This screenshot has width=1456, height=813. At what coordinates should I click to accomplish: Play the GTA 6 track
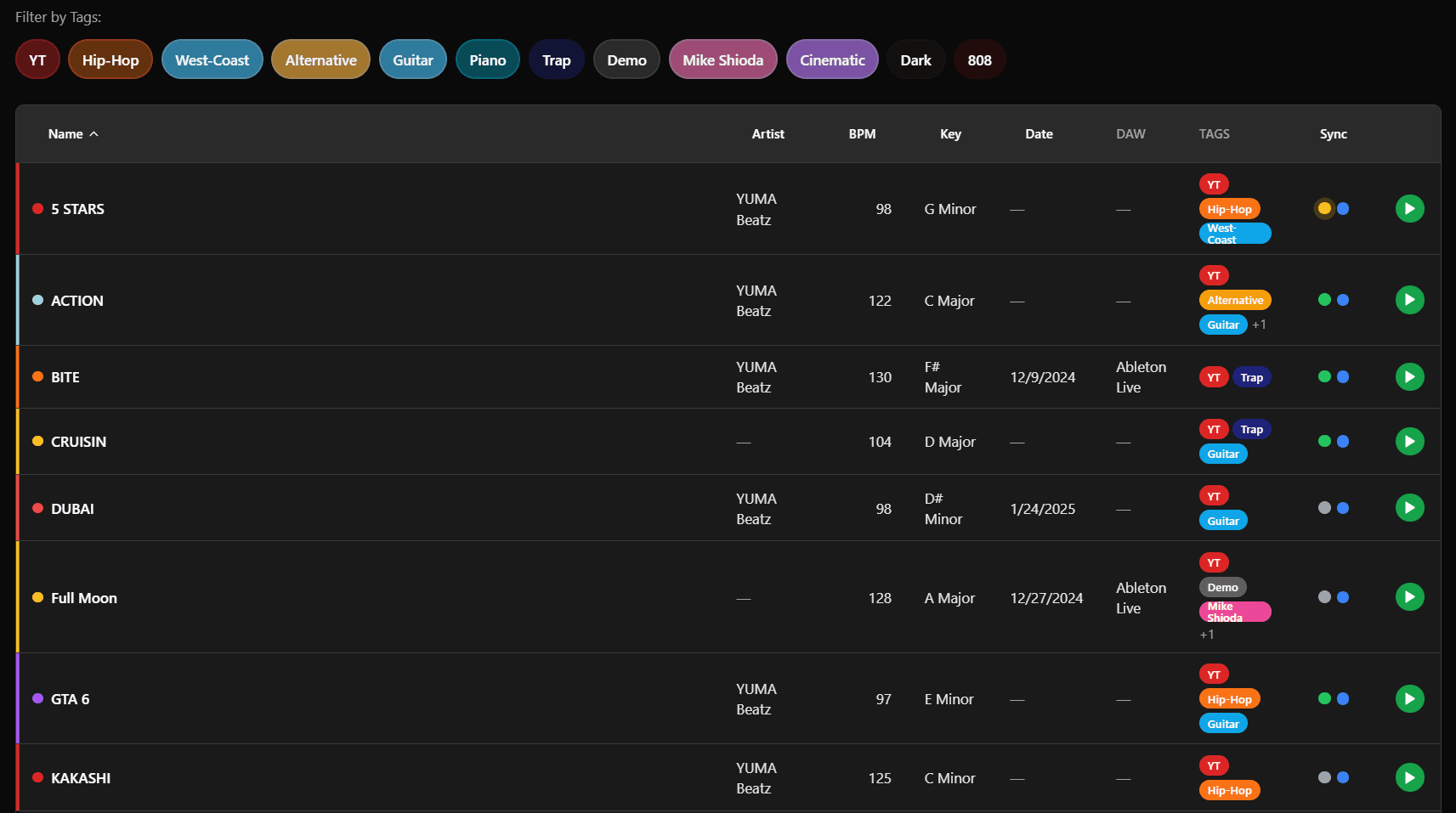click(1409, 698)
